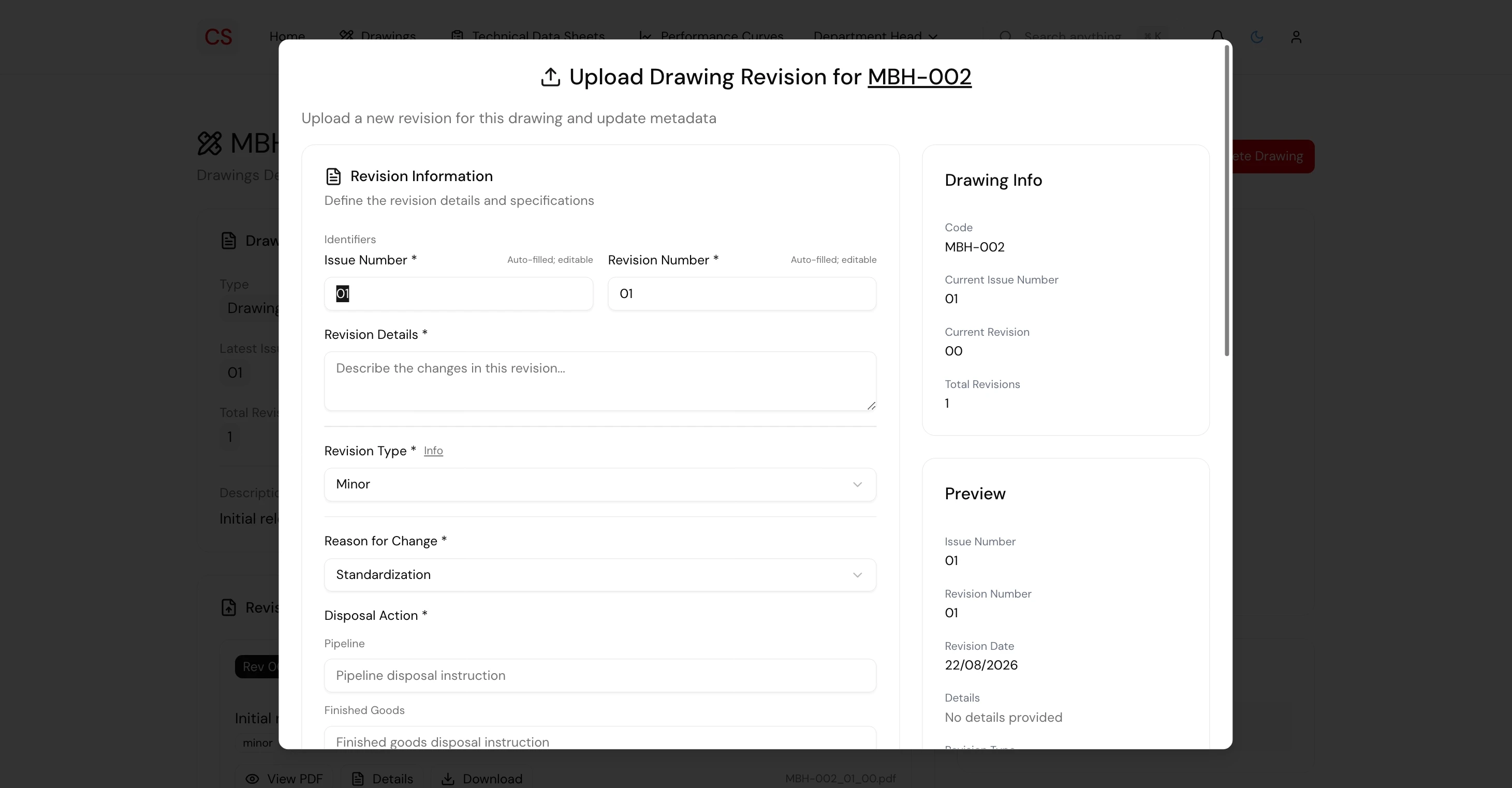Screen dimensions: 1512x788
Task: Click the download arrow icon
Action: (x=448, y=778)
